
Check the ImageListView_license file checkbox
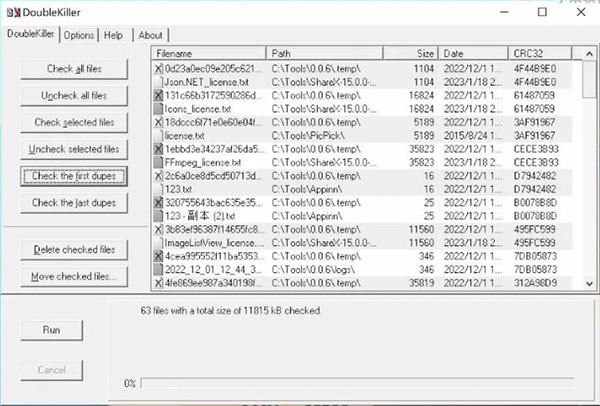click(158, 243)
